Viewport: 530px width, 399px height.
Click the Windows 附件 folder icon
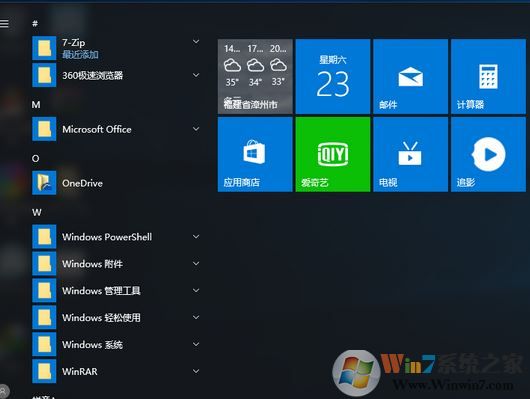(x=44, y=263)
